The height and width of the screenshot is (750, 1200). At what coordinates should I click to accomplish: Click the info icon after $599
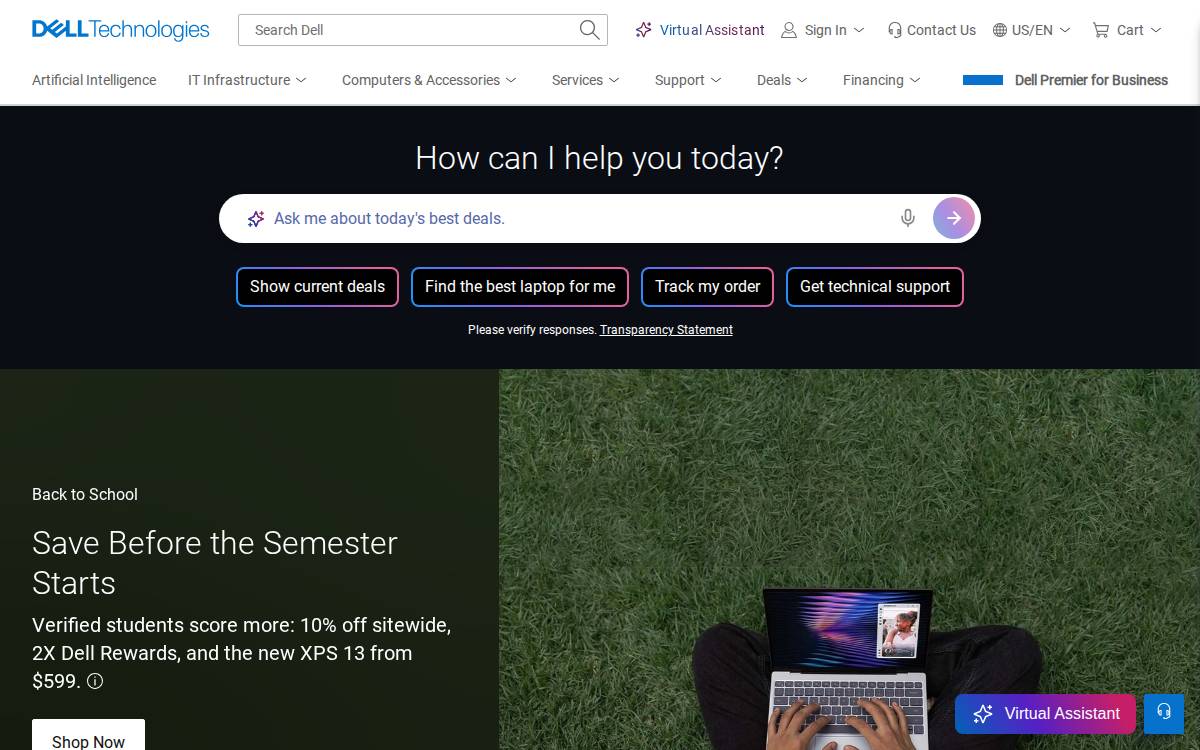[95, 681]
